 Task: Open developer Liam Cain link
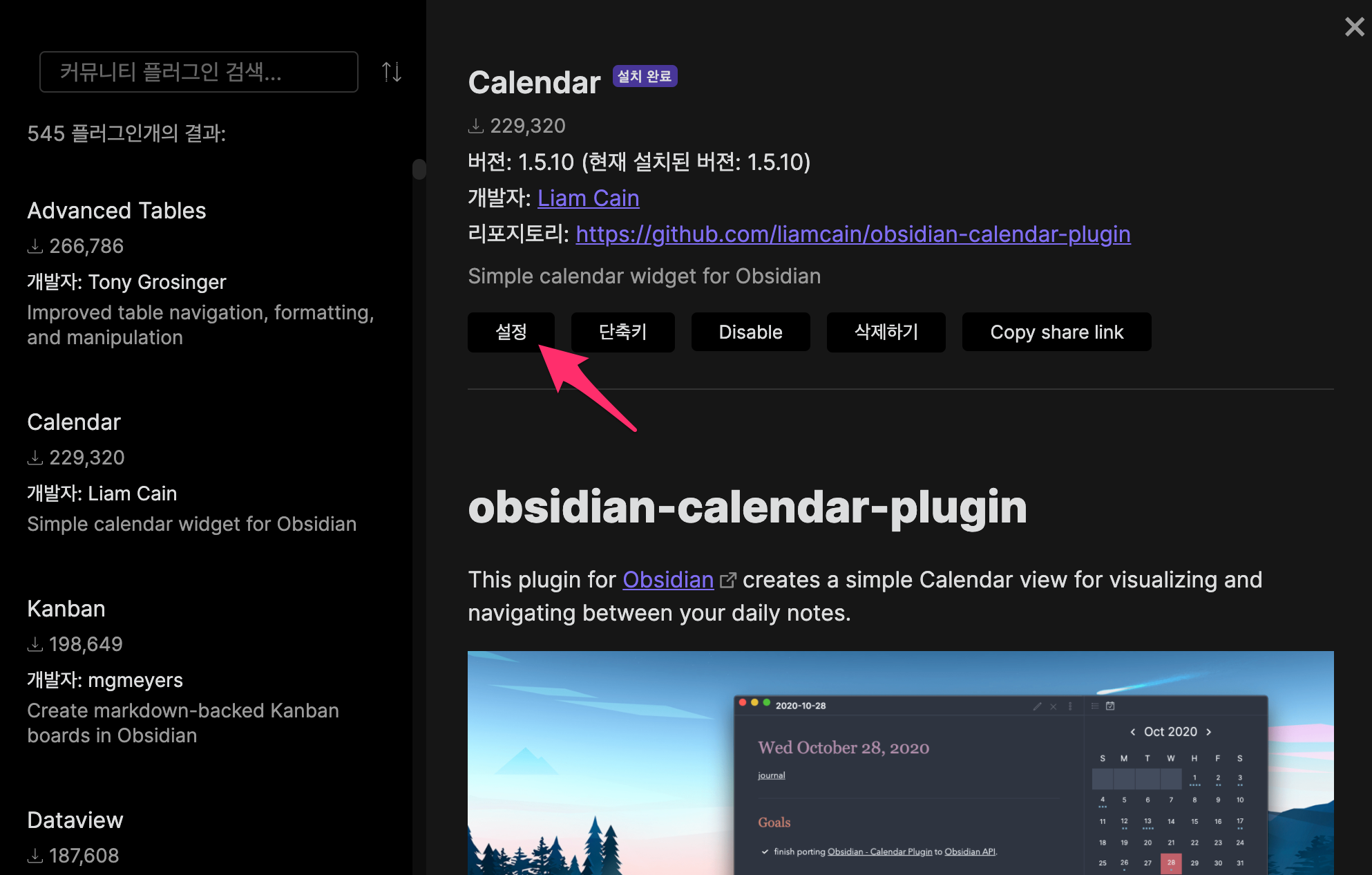click(588, 198)
